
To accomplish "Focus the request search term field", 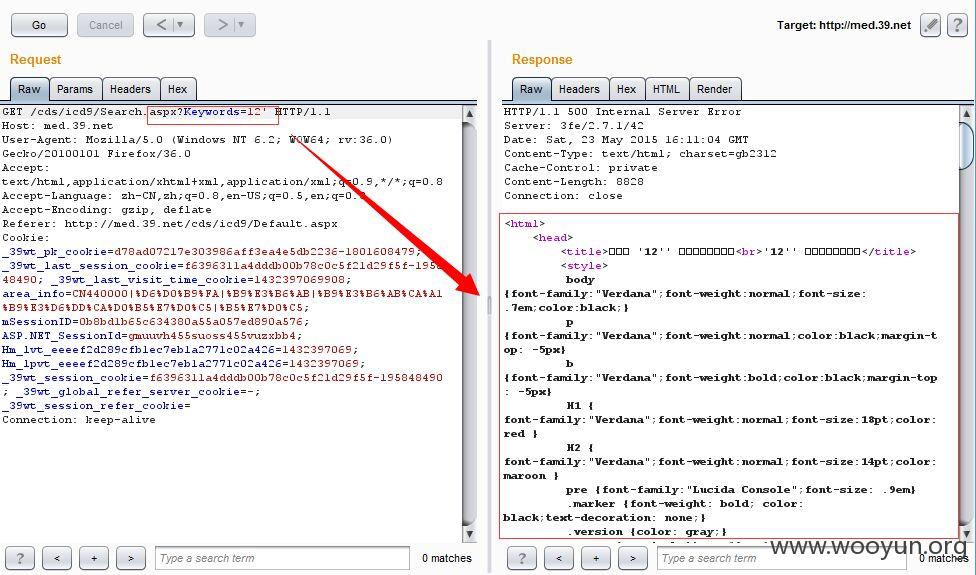I will click(282, 558).
